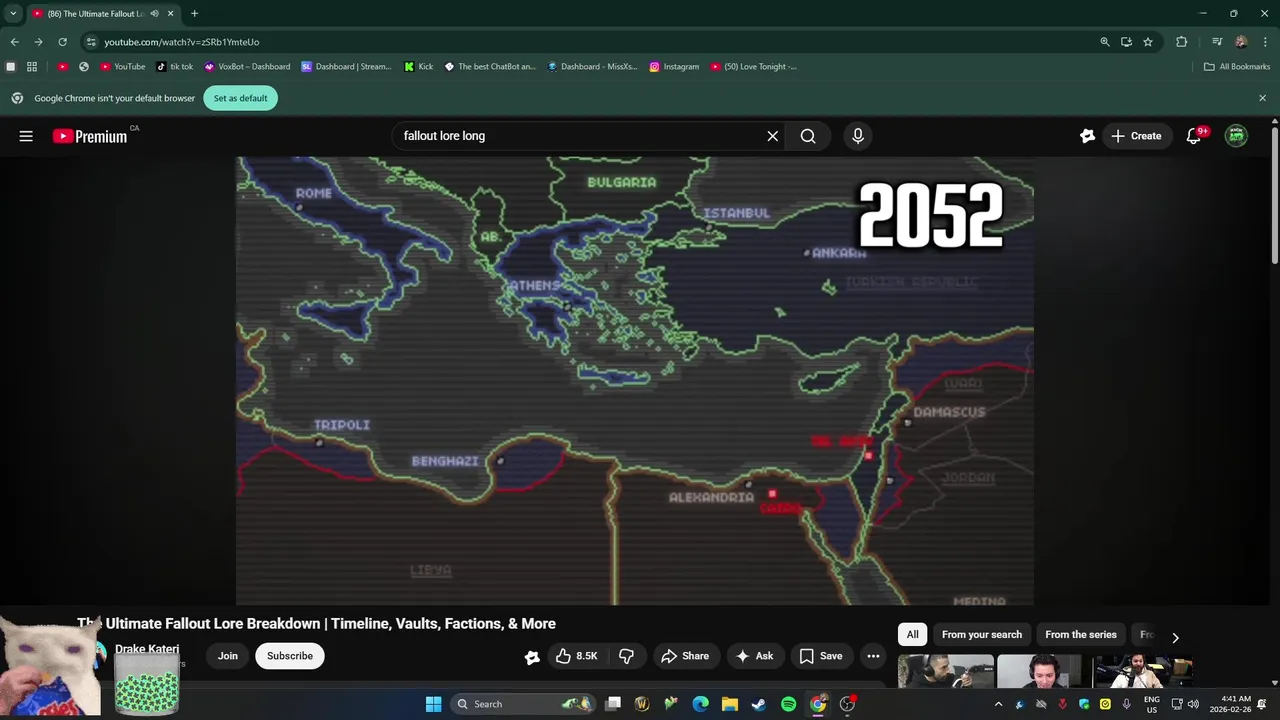Reload the page
The width and height of the screenshot is (1280, 720).
point(62,42)
